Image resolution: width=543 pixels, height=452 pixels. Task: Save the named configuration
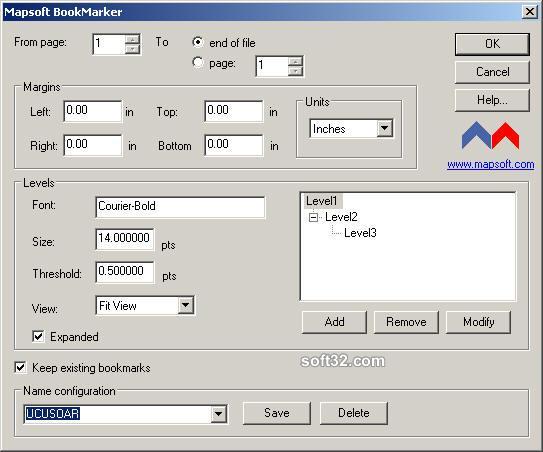click(277, 413)
